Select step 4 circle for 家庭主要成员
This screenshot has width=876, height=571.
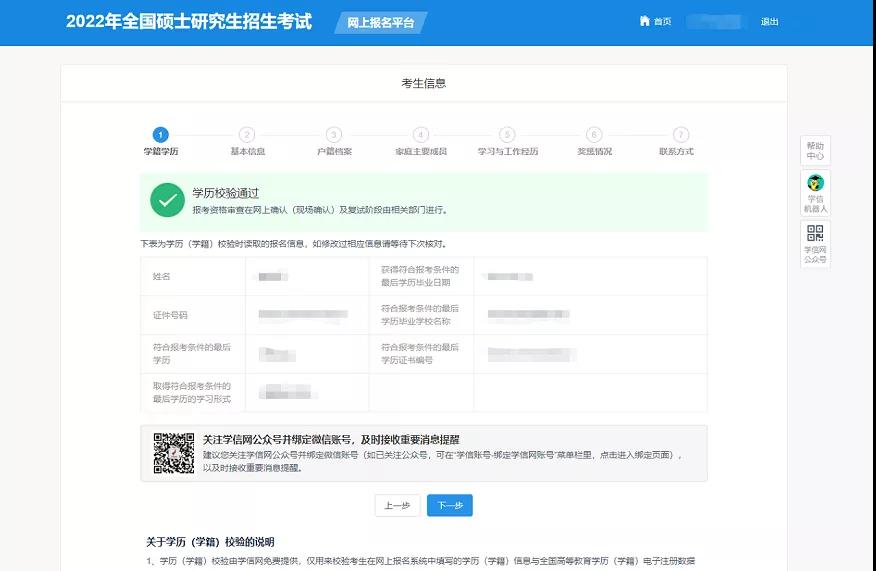(421, 135)
